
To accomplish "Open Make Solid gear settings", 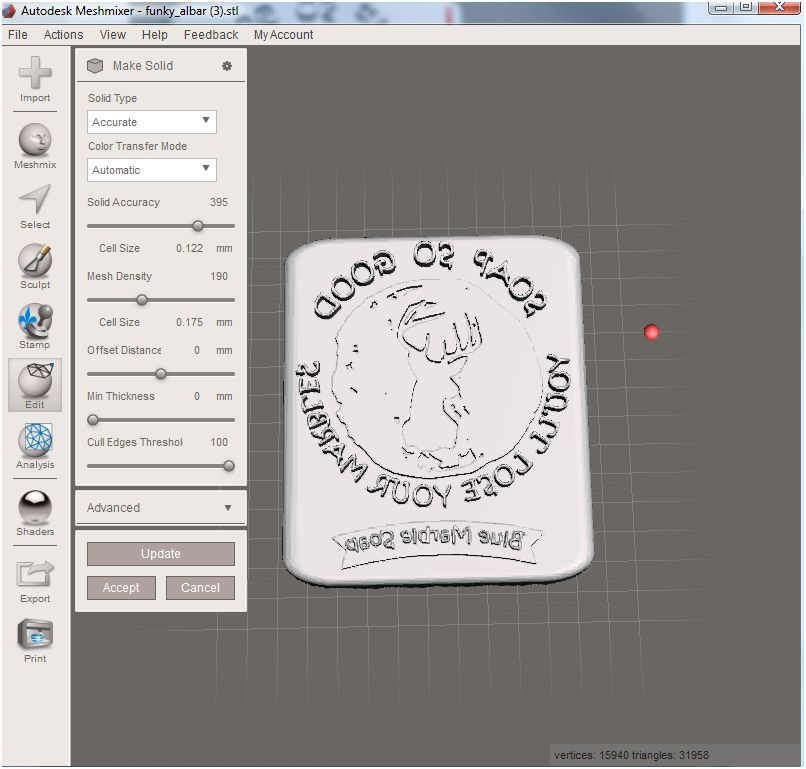I will (x=227, y=66).
